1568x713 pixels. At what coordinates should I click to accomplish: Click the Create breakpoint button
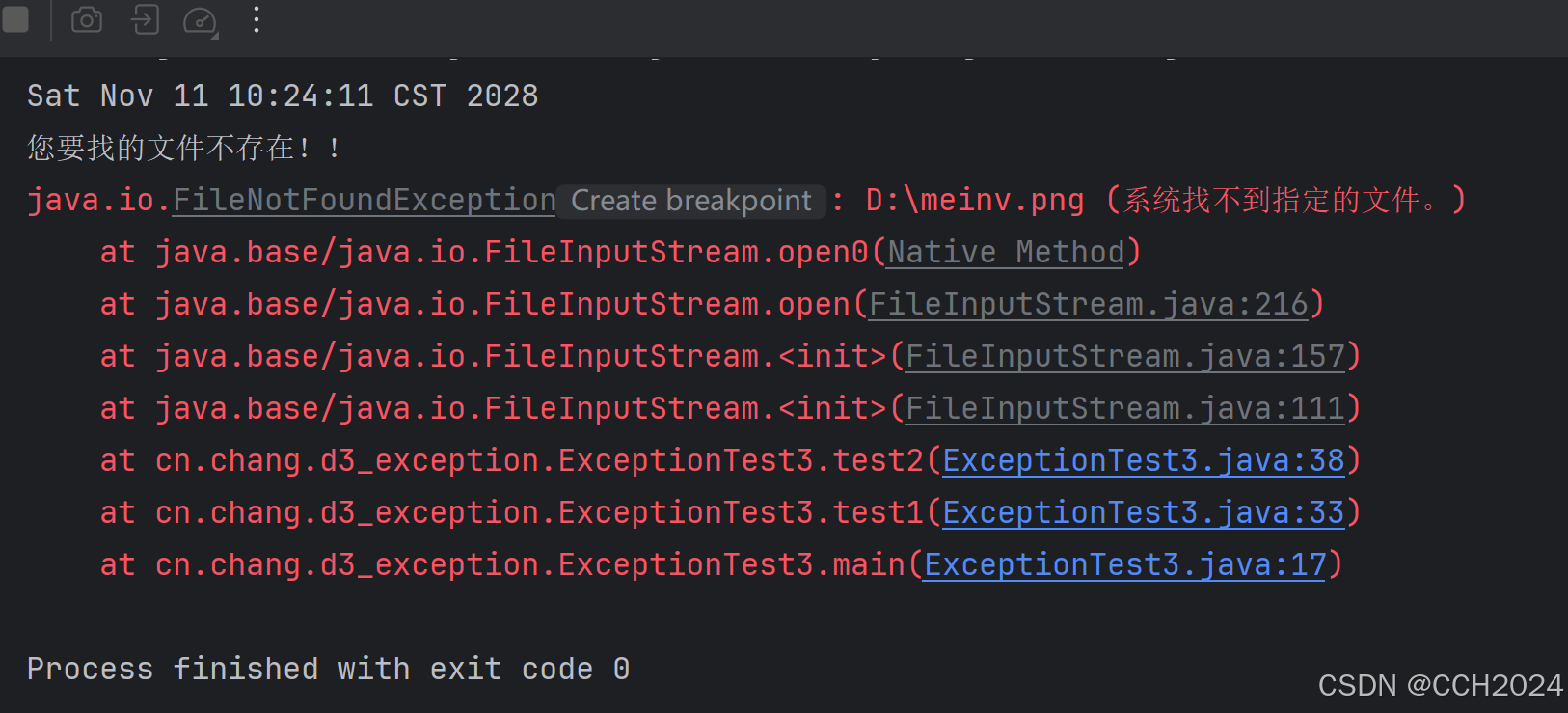[x=690, y=201]
